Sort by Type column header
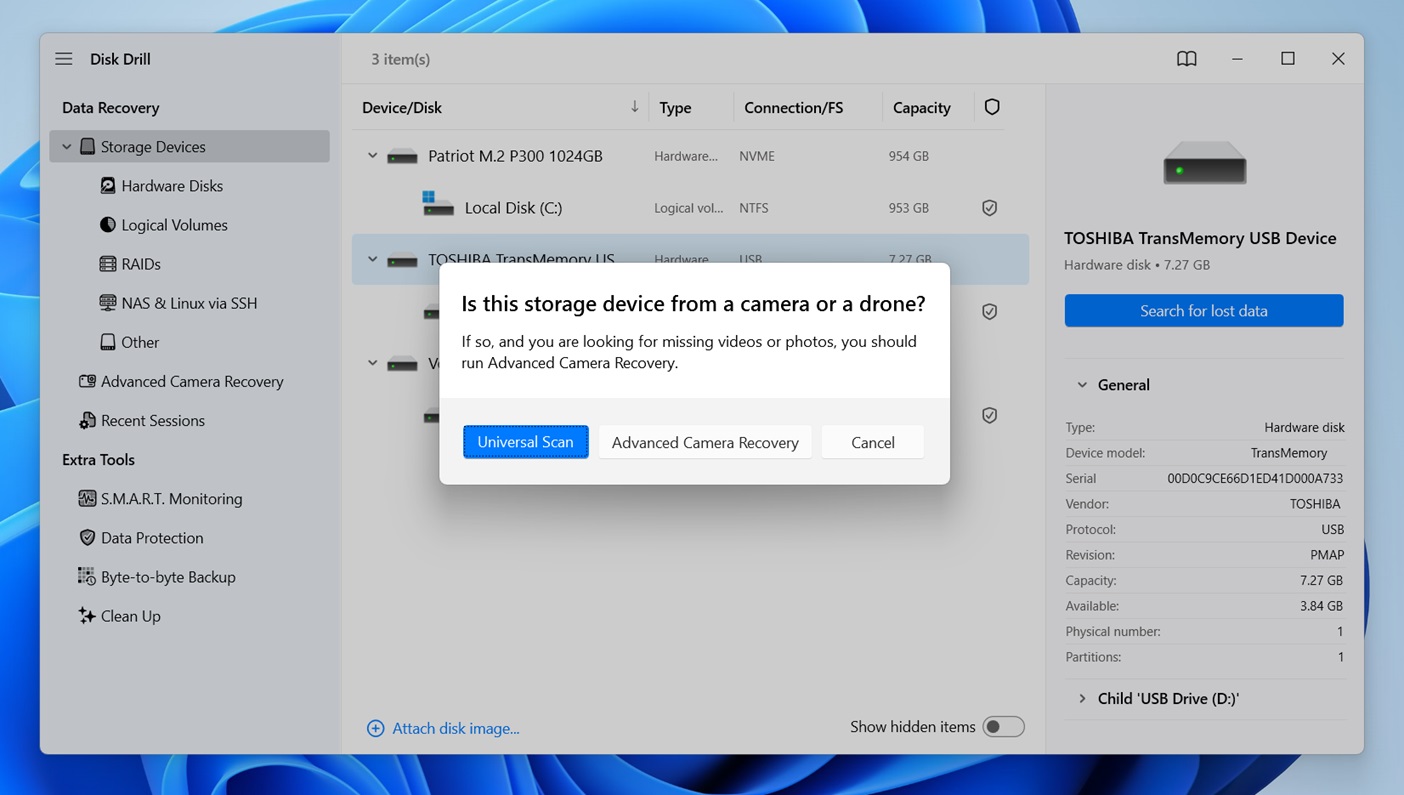This screenshot has height=795, width=1404. click(675, 108)
